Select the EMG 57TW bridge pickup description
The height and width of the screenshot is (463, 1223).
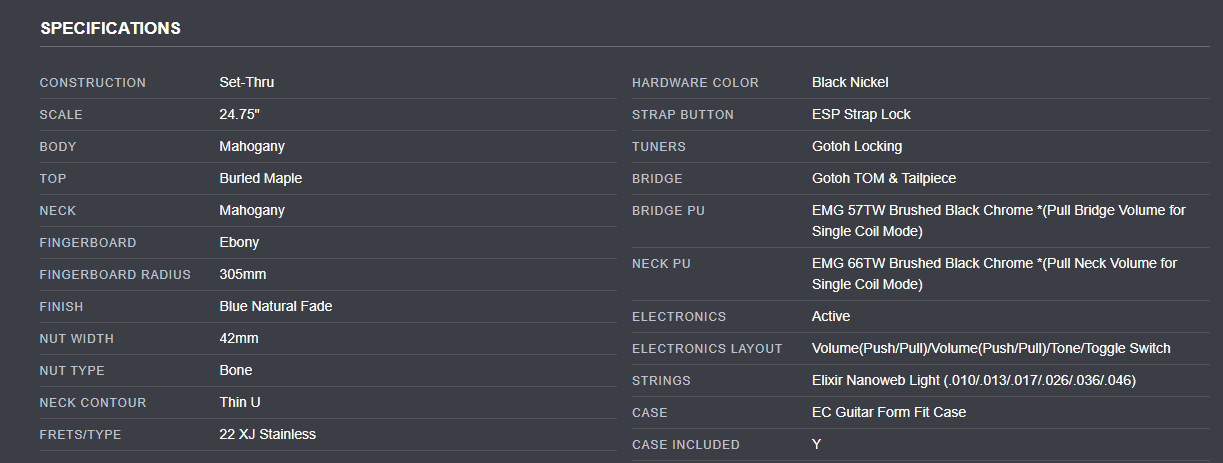(x=999, y=221)
